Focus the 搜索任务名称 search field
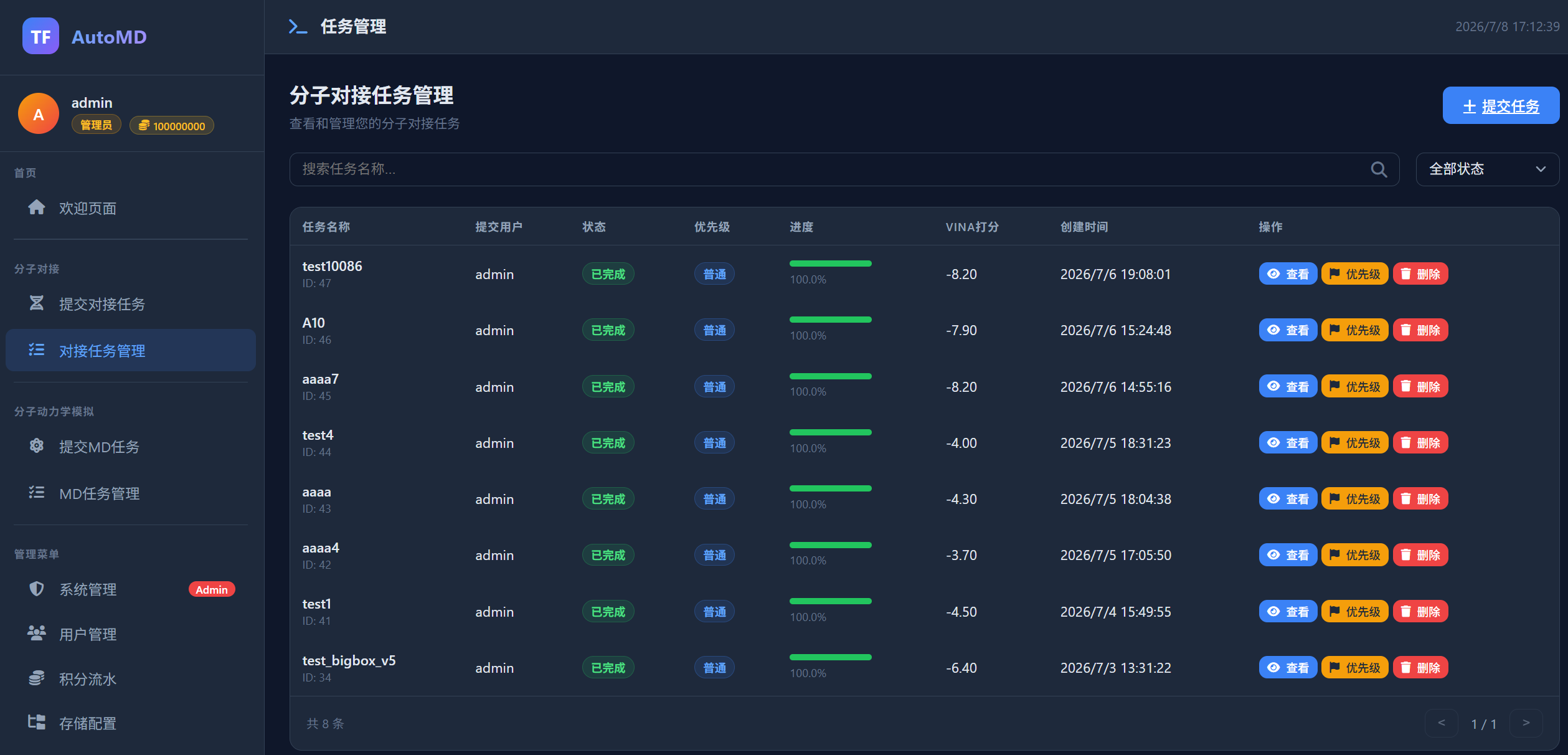Image resolution: width=1568 pixels, height=755 pixels. (844, 169)
